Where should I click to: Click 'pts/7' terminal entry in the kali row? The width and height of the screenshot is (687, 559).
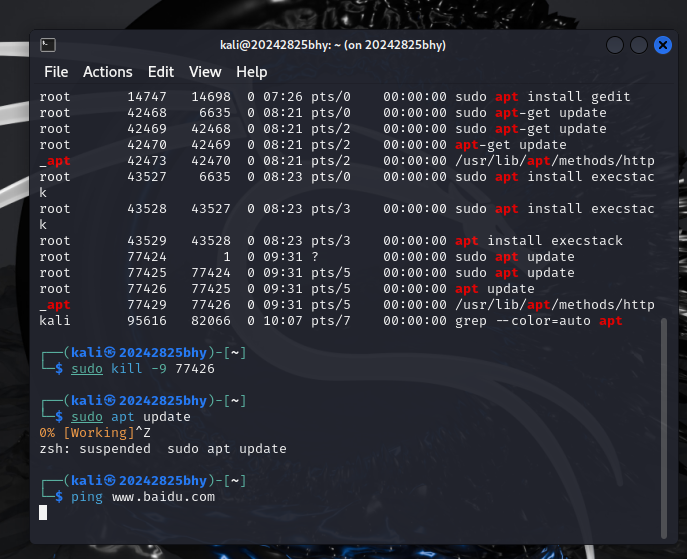330,321
